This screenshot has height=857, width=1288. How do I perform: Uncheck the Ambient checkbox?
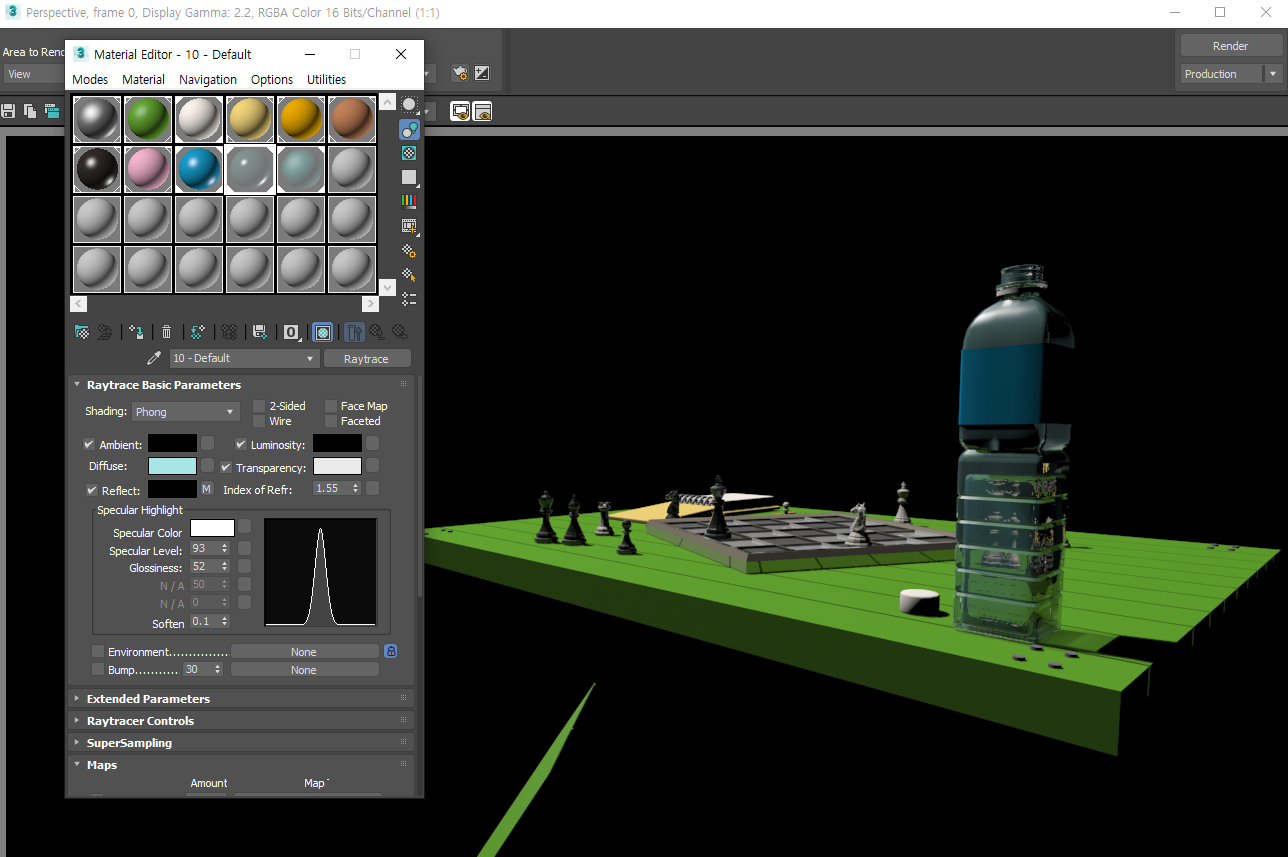point(90,444)
